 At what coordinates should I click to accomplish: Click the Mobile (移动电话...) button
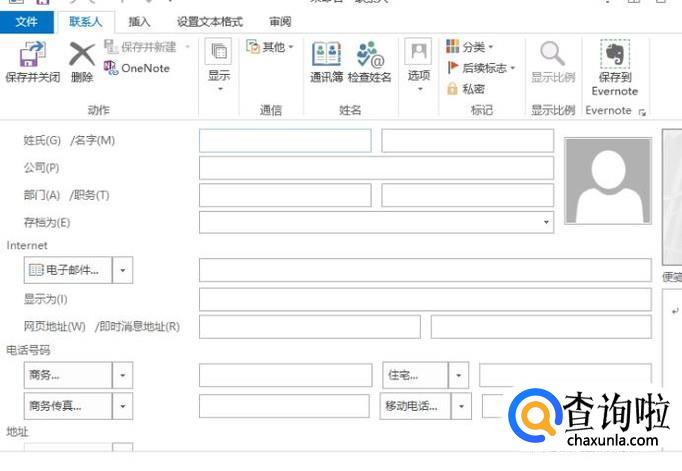[x=415, y=406]
